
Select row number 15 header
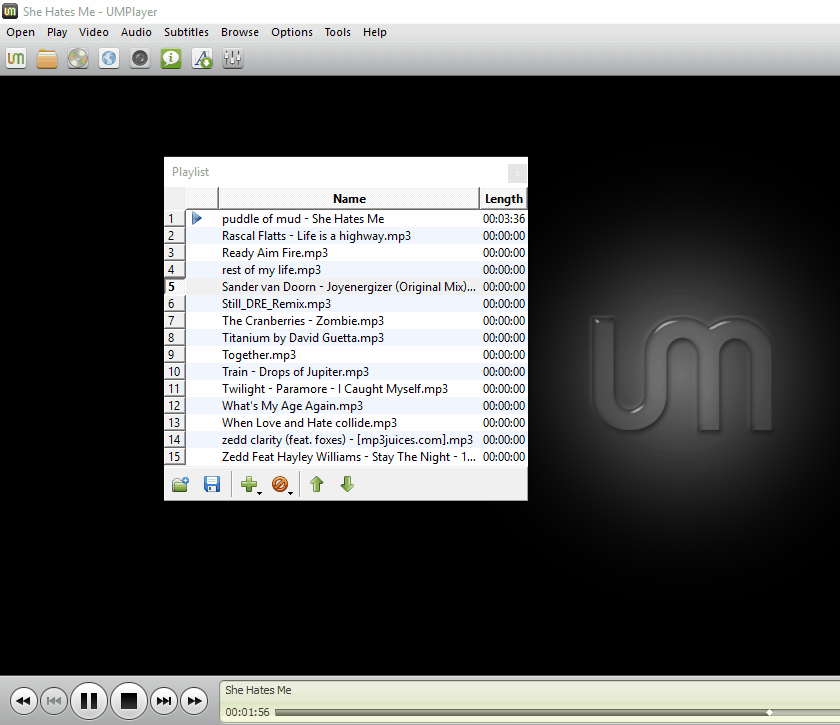[x=175, y=457]
